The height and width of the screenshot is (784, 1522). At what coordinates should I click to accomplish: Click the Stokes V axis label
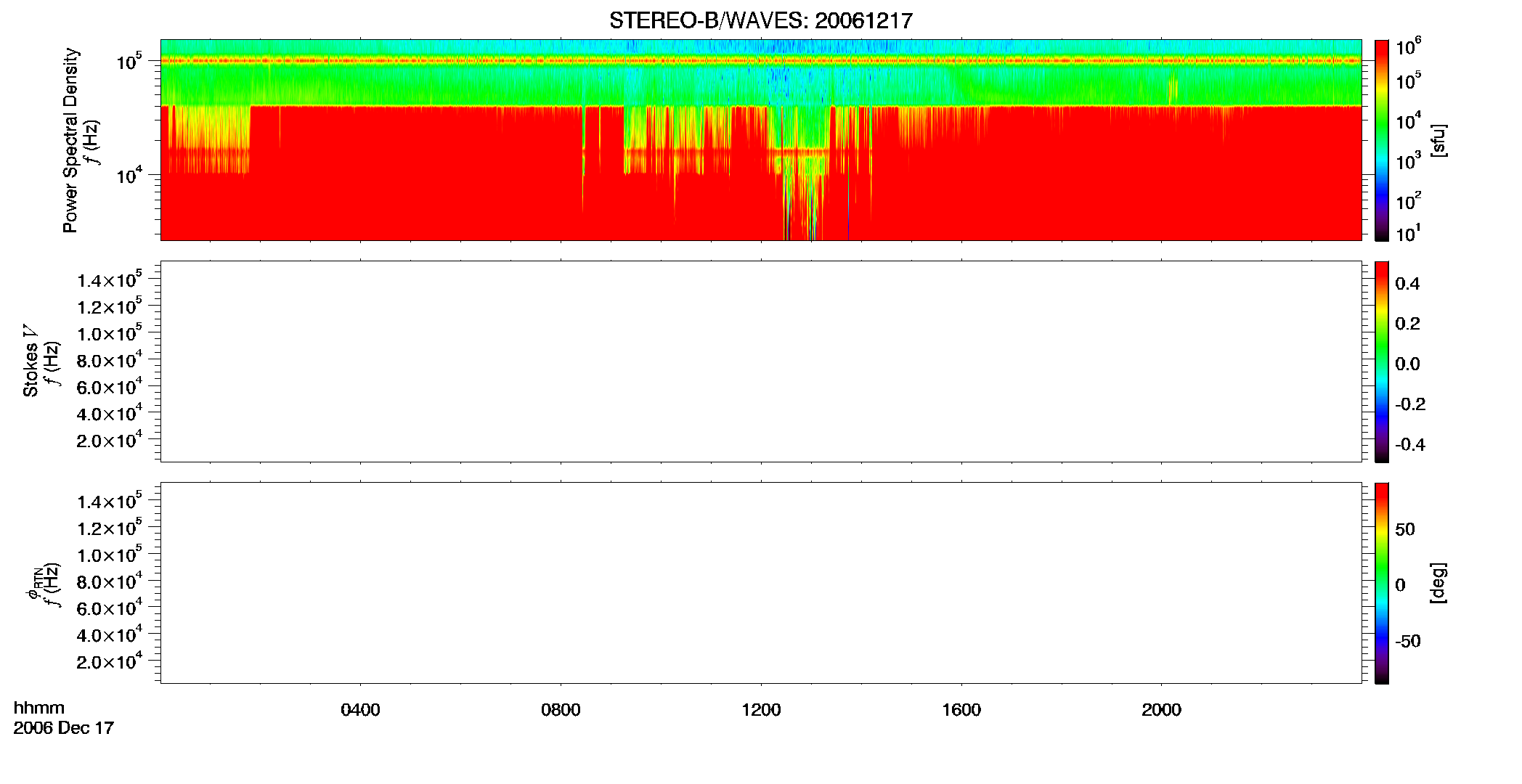tap(30, 362)
